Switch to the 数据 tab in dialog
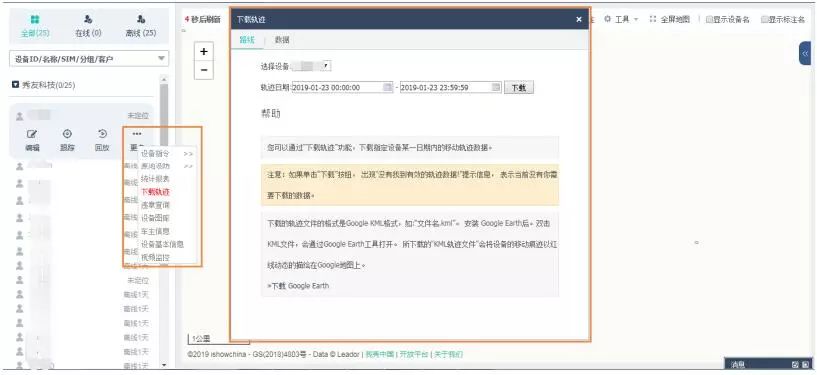This screenshot has width=817, height=375. coord(282,40)
